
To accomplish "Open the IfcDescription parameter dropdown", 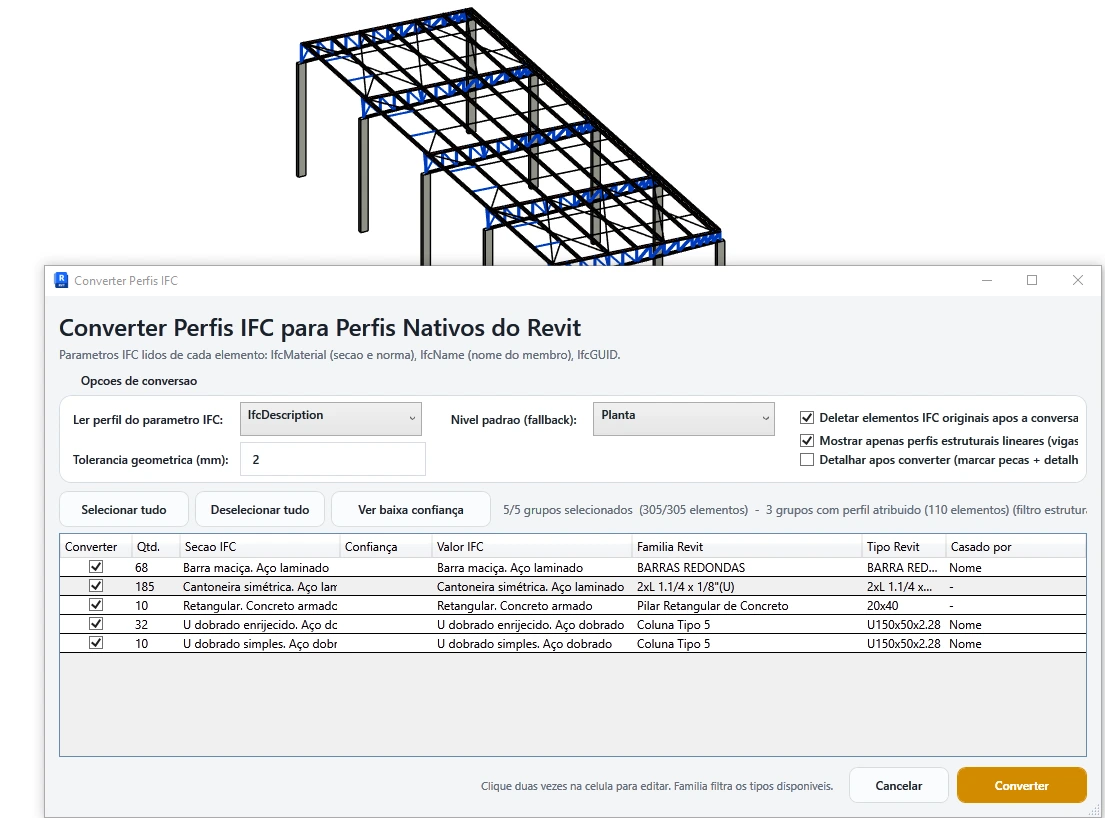I will (x=331, y=419).
